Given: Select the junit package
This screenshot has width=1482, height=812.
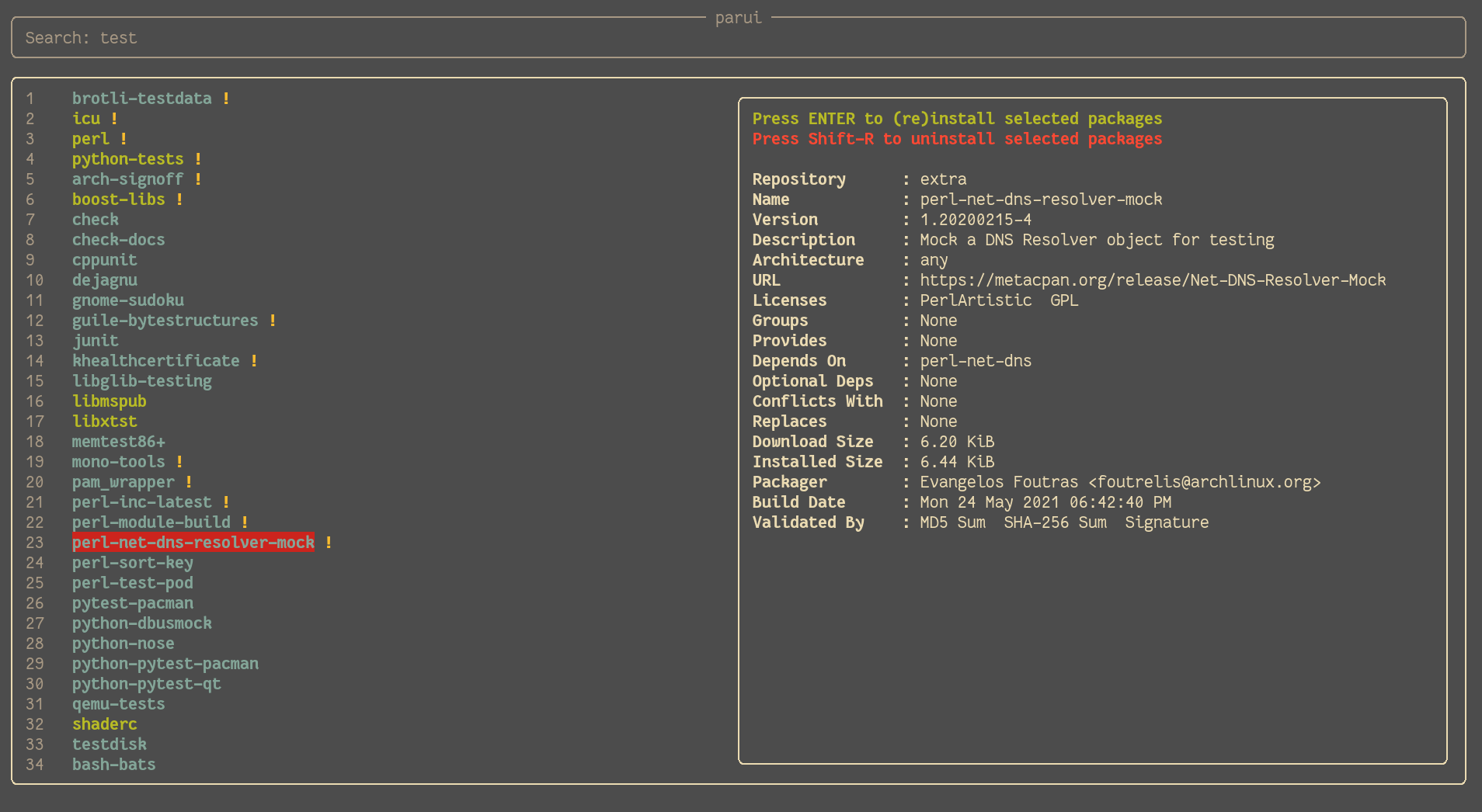Looking at the screenshot, I should coord(96,341).
